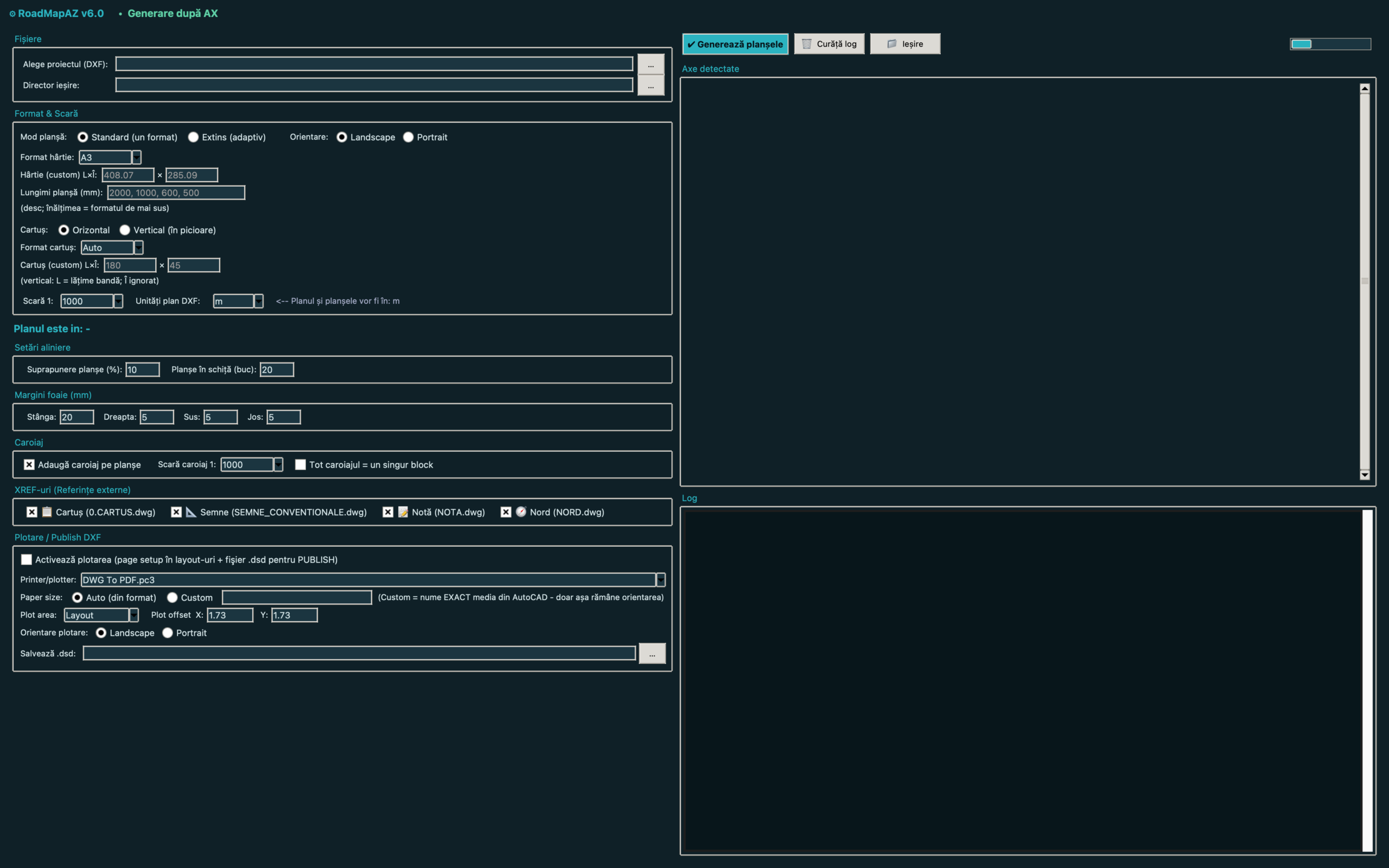Choose Vertical (în picioare) cartuş option

(x=125, y=229)
